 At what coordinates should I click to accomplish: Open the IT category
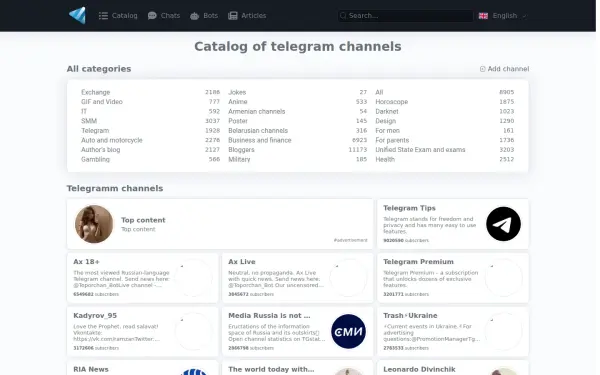pyautogui.click(x=84, y=111)
